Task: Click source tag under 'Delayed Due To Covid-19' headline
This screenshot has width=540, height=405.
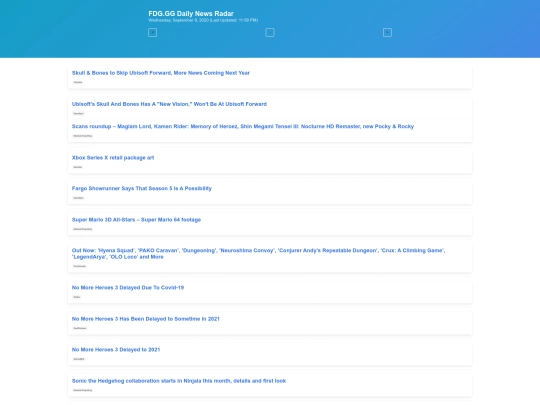Action: point(76,297)
